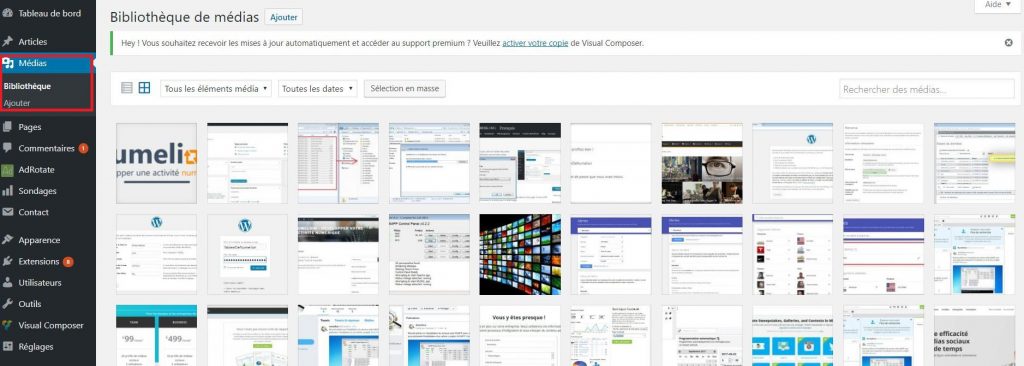The image size is (1024, 366).
Task: Click the Extensions plug icon
Action: point(8,261)
